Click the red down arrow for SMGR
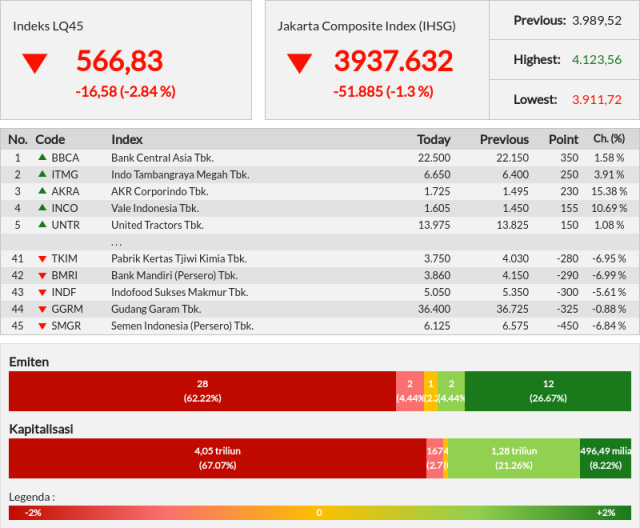The height and width of the screenshot is (528, 640). point(42,326)
